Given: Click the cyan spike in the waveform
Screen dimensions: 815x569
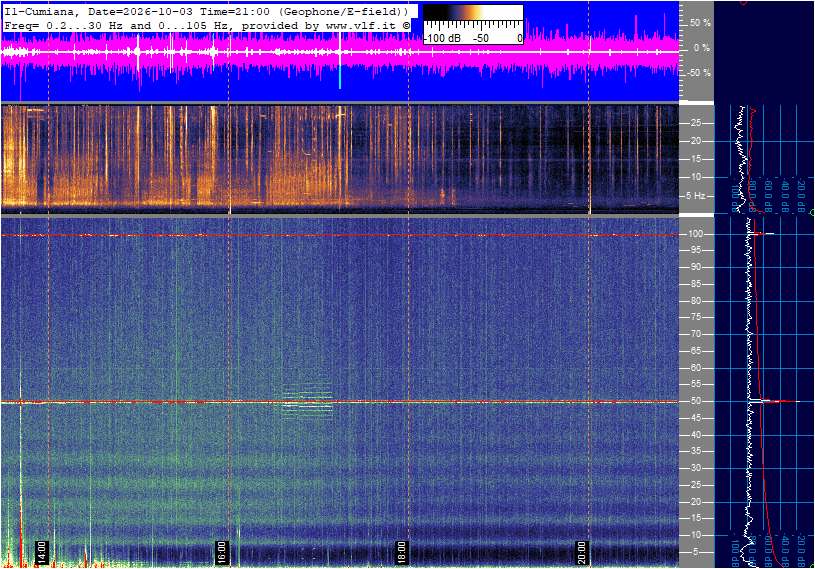Looking at the screenshot, I should (x=340, y=78).
